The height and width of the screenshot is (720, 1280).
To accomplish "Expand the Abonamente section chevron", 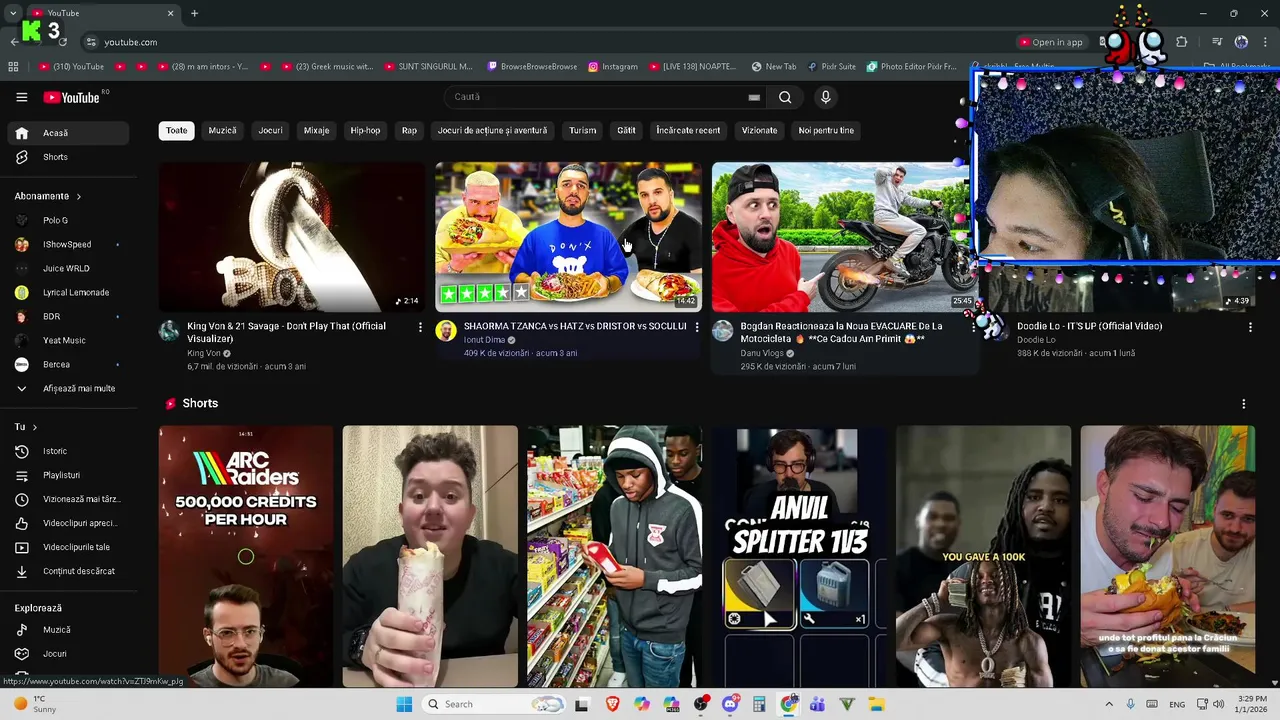I will click(78, 196).
